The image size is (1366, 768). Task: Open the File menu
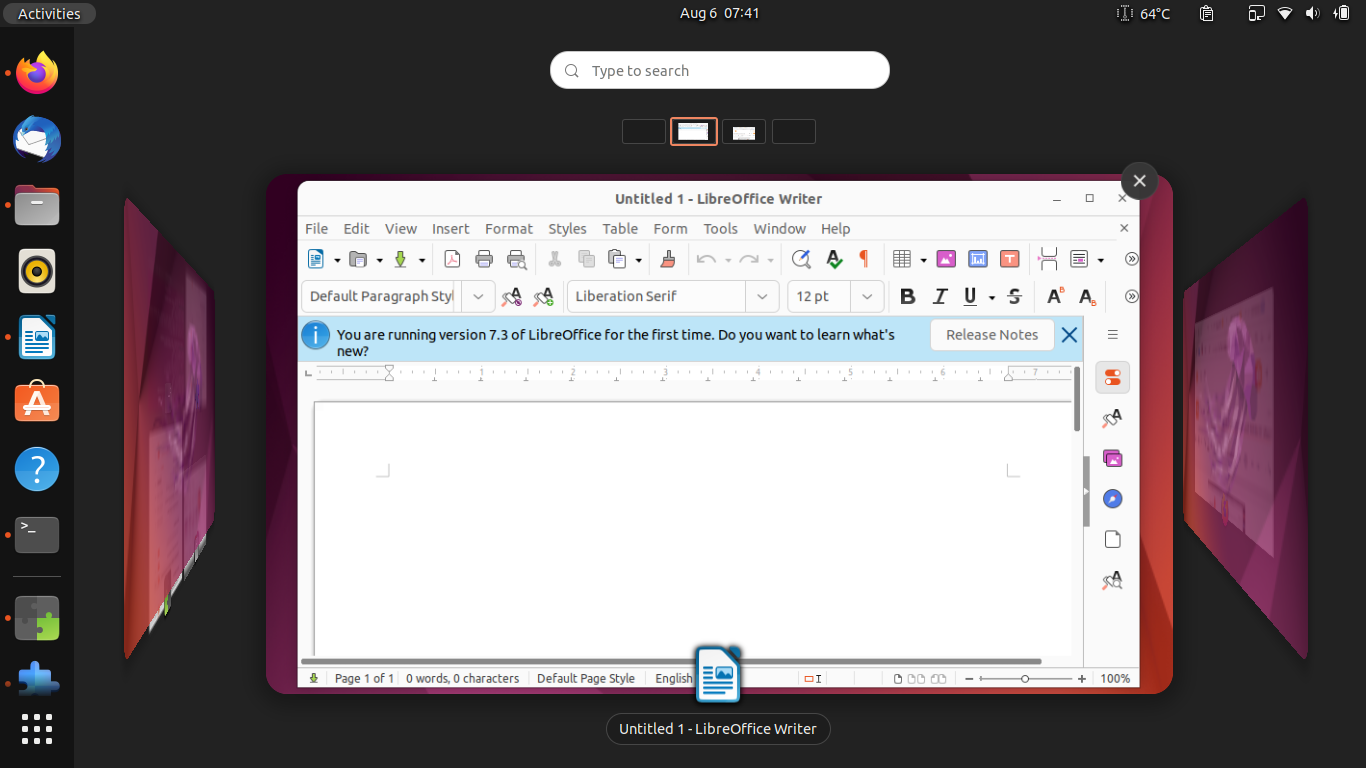[316, 228]
